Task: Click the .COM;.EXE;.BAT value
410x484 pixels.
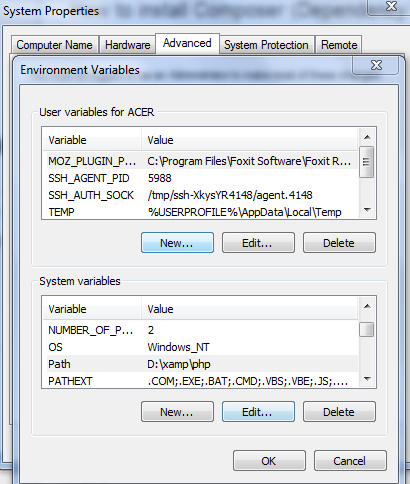Action: 248,381
